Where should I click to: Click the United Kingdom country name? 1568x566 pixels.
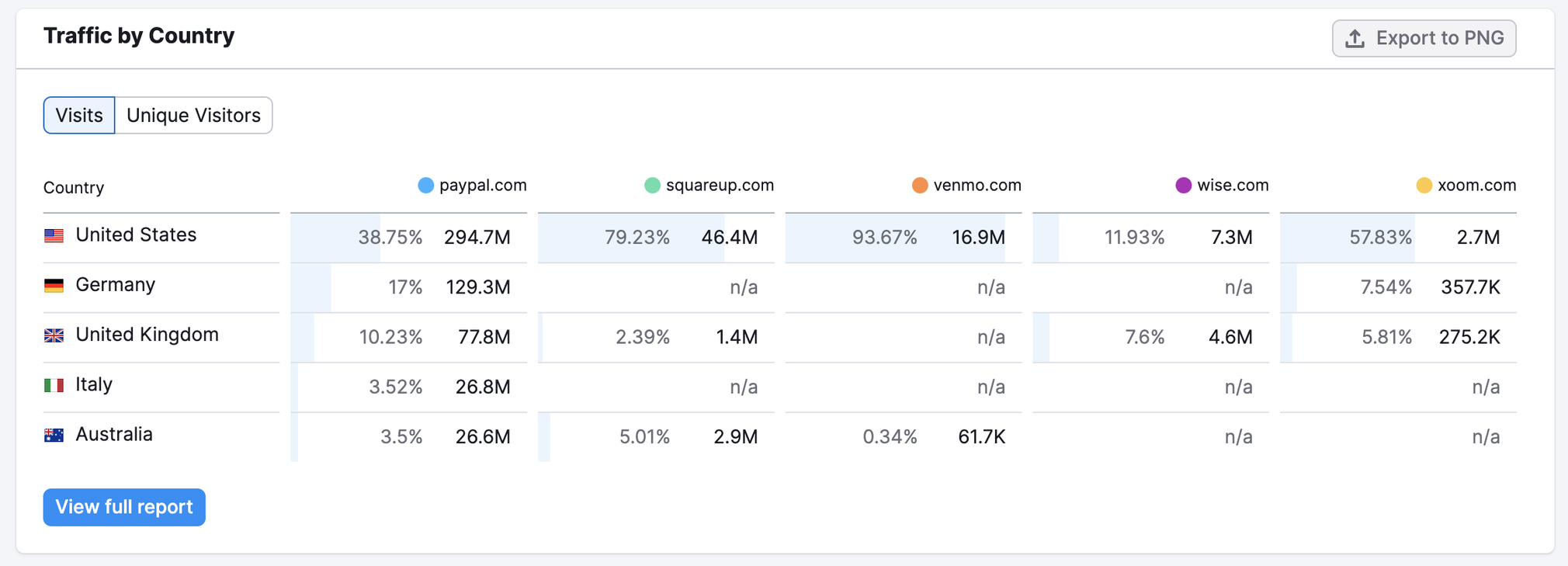[x=147, y=334]
